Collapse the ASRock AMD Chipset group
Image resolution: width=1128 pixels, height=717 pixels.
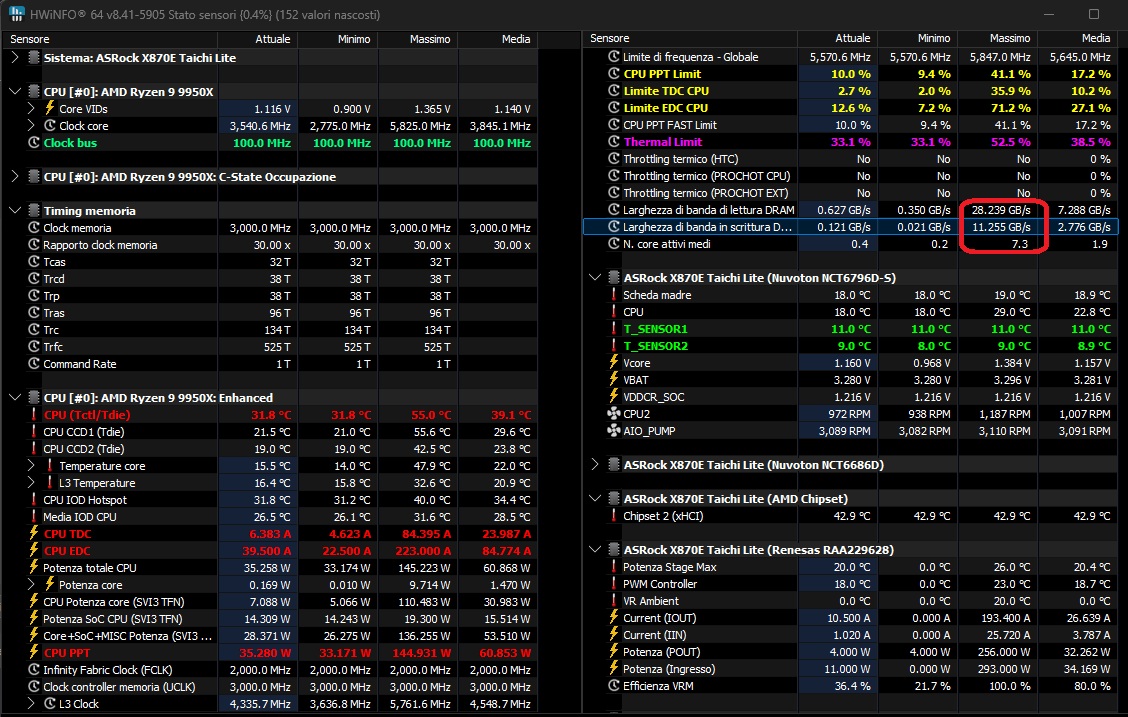(x=595, y=498)
